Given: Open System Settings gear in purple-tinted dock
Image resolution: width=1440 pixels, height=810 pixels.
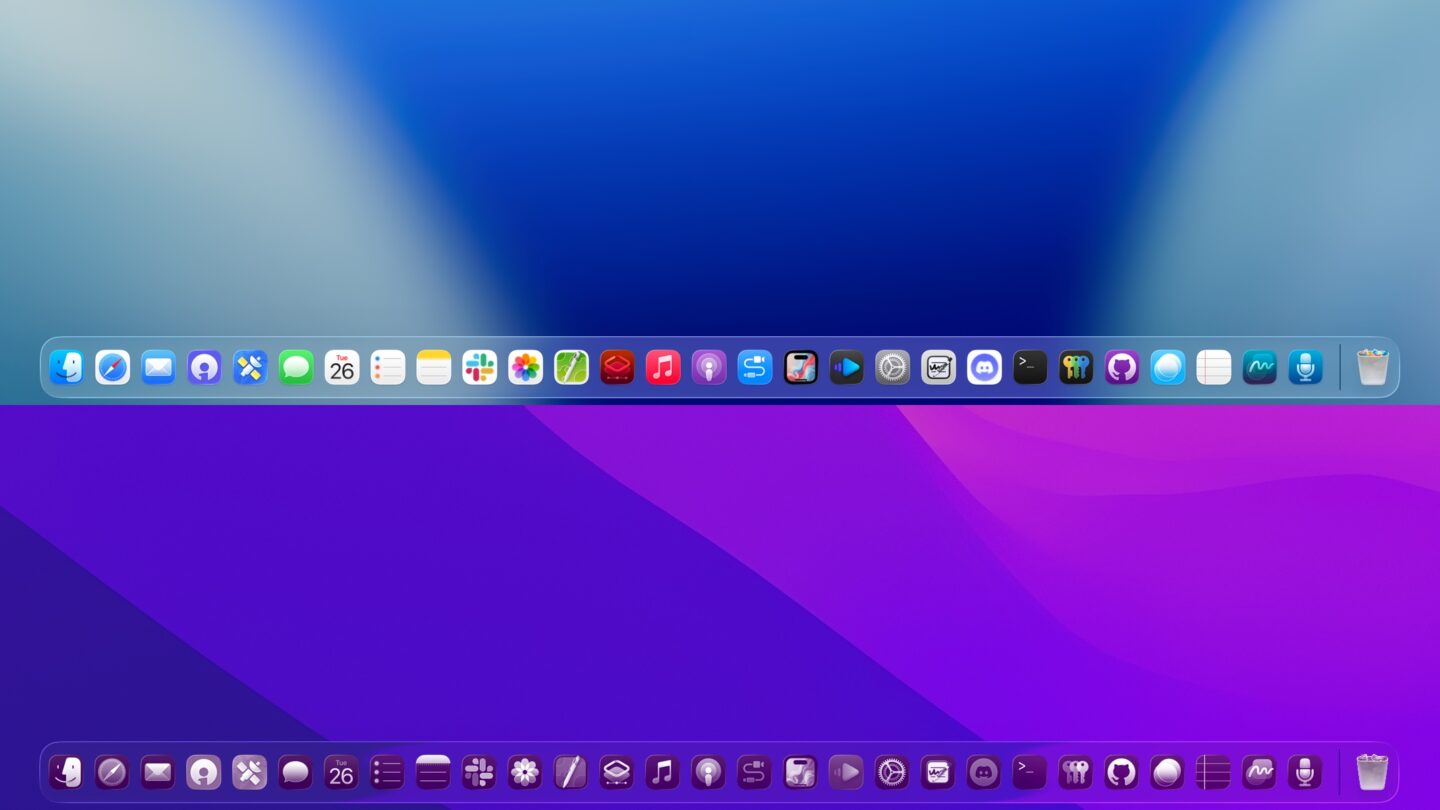Looking at the screenshot, I should 892,772.
